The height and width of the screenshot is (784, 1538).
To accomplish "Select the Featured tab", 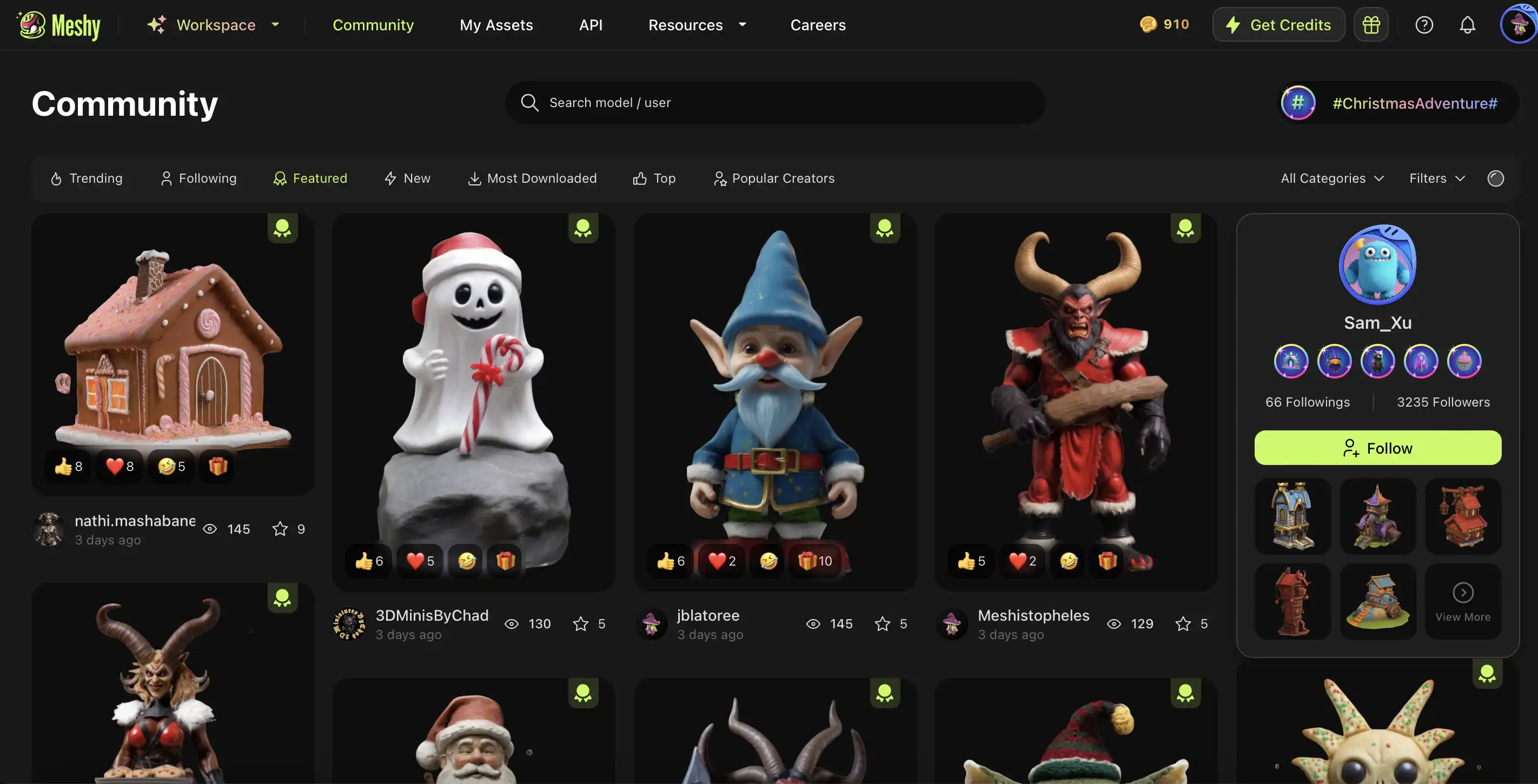I will pyautogui.click(x=310, y=178).
